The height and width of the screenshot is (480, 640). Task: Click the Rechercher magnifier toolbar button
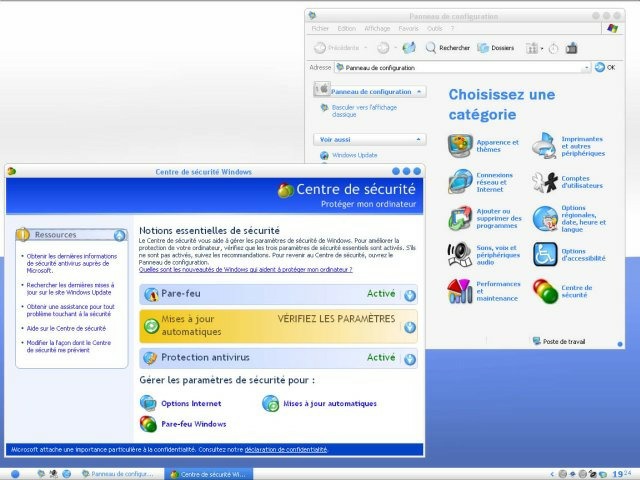447,48
